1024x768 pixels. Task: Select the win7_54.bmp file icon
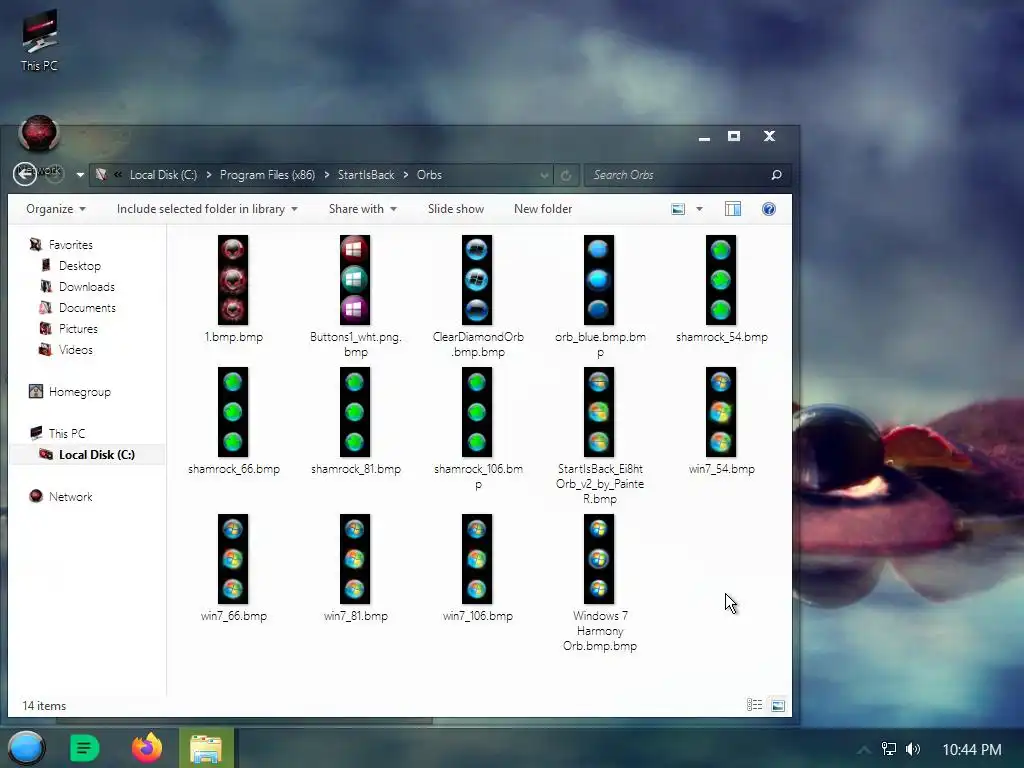721,411
